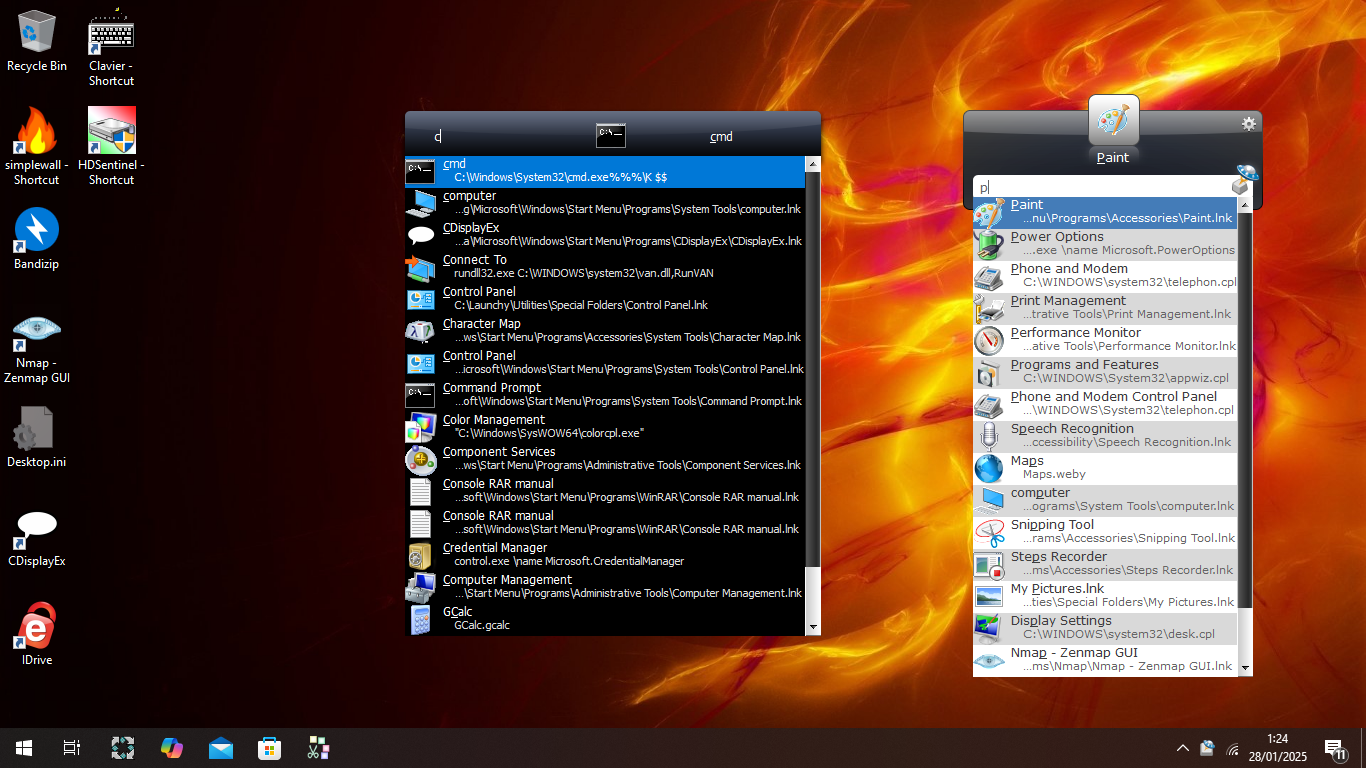Select Performance Monitor gauge icon
1366x768 pixels.
pyautogui.click(x=989, y=340)
